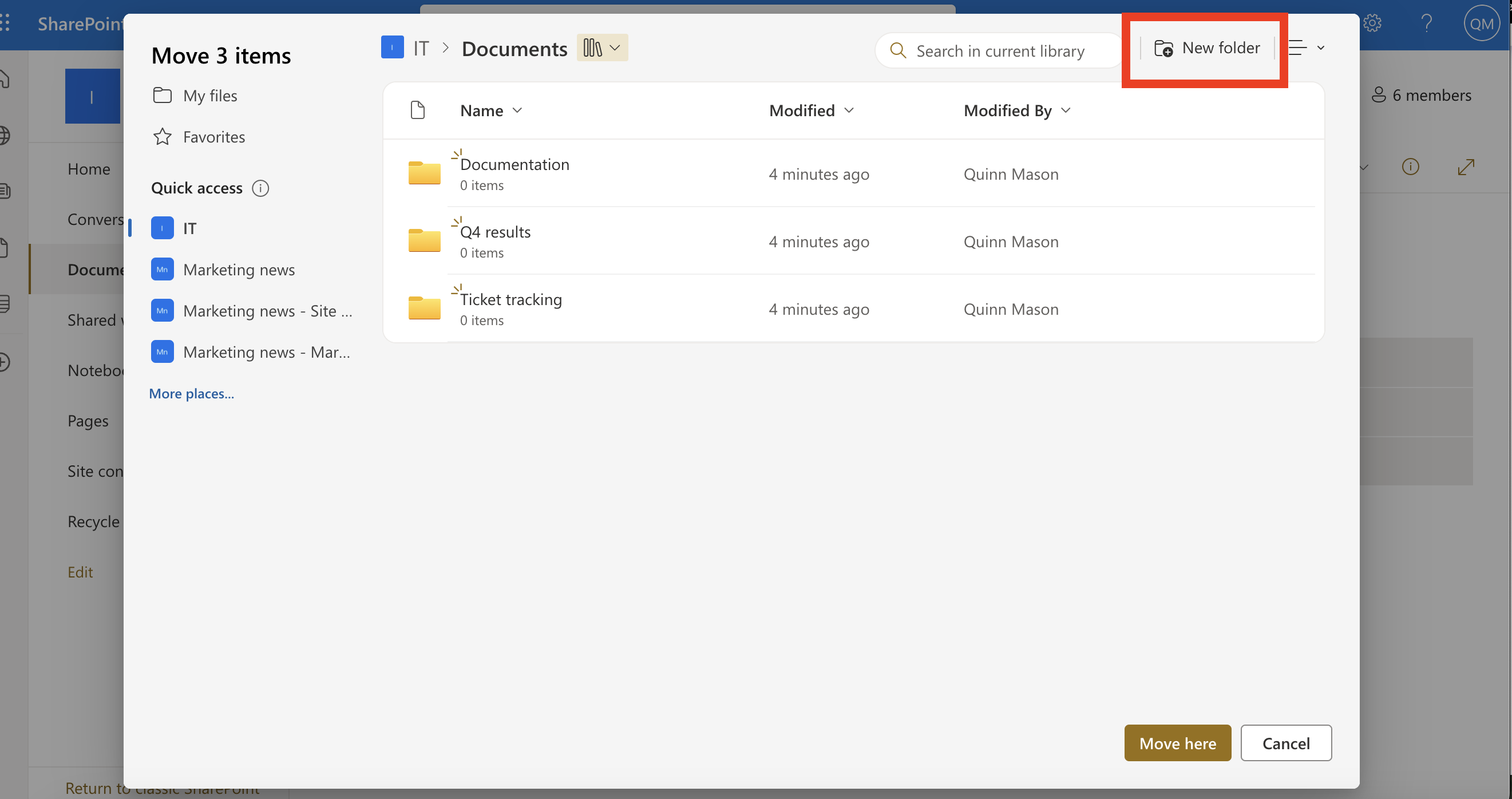Viewport: 1512px width, 799px height.
Task: Click the New folder button
Action: (x=1207, y=48)
